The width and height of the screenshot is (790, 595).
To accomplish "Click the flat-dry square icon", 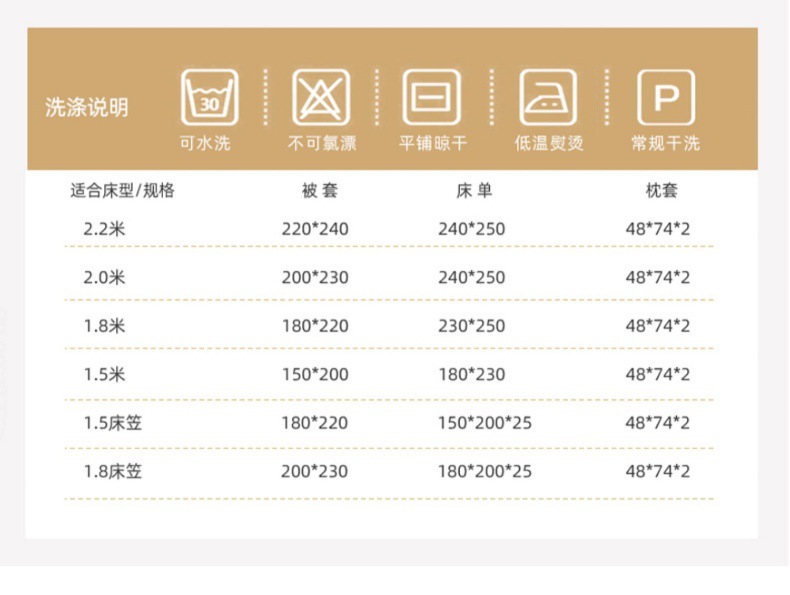I will (431, 97).
